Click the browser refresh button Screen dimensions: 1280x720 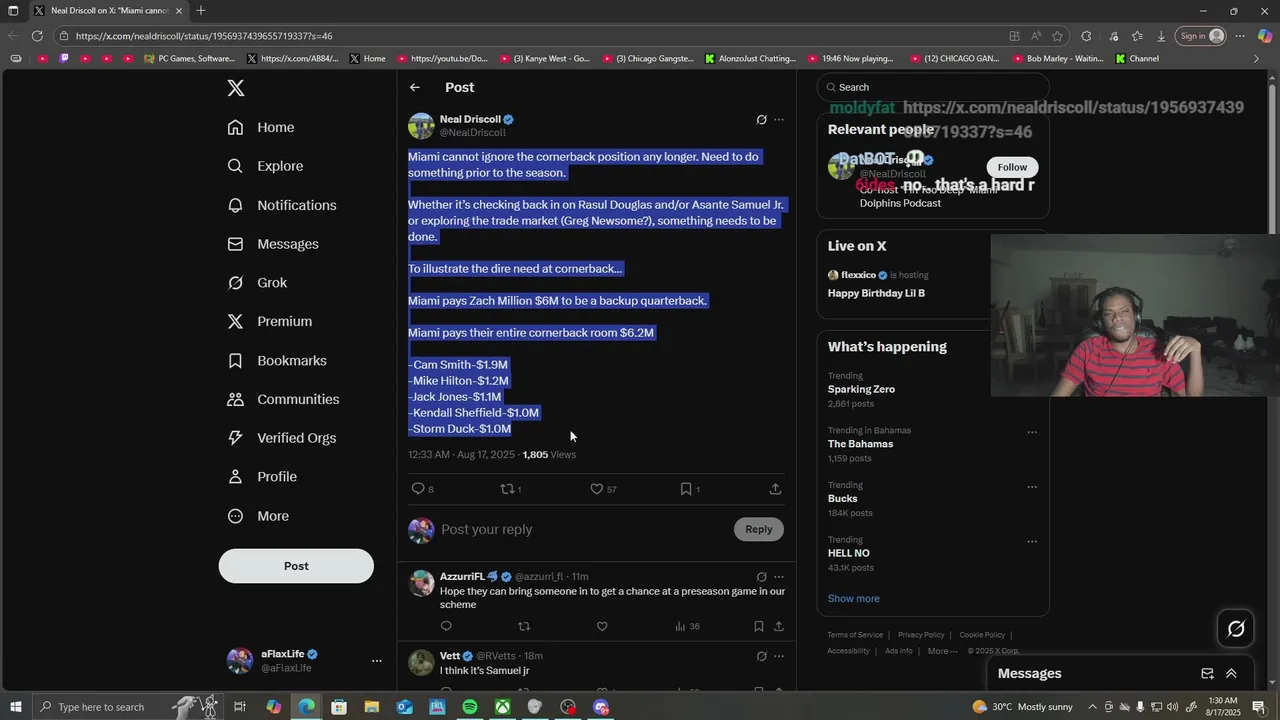pos(37,36)
